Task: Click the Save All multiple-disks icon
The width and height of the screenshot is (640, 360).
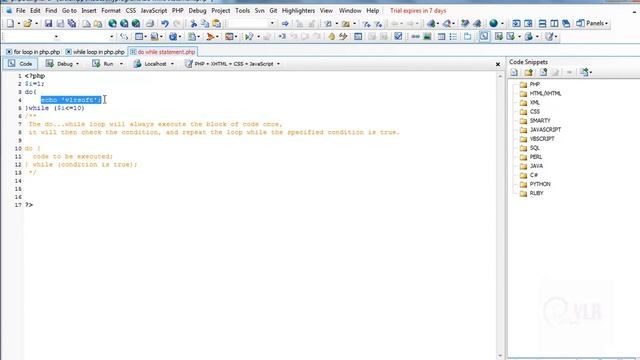Action: pos(72,24)
